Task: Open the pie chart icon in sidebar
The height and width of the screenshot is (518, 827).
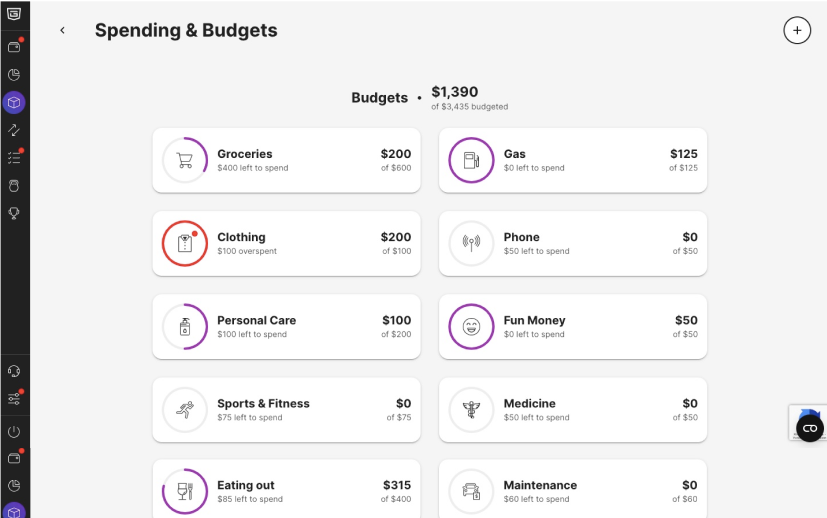Action: pyautogui.click(x=14, y=74)
